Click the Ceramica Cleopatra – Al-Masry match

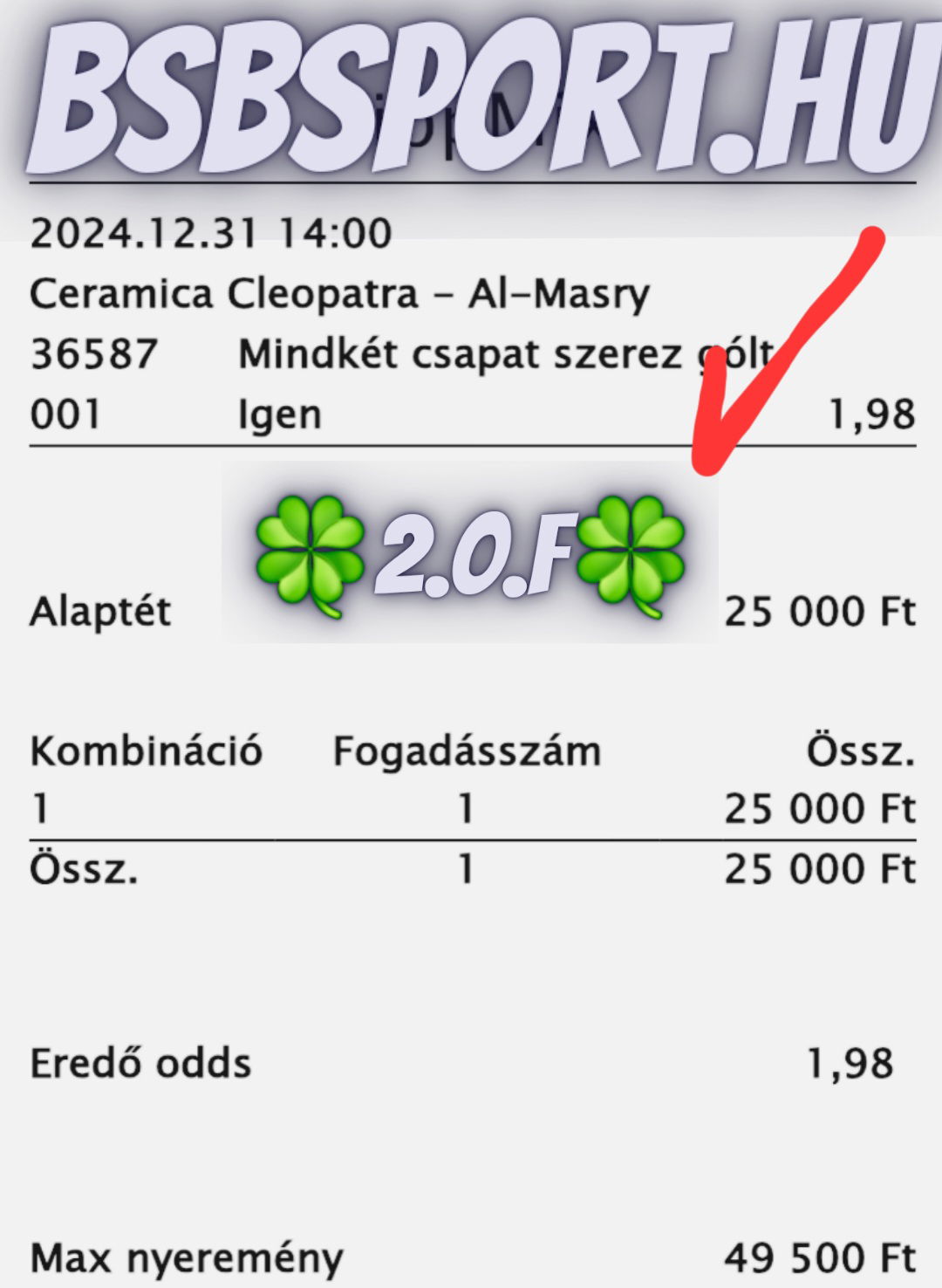coord(339,295)
